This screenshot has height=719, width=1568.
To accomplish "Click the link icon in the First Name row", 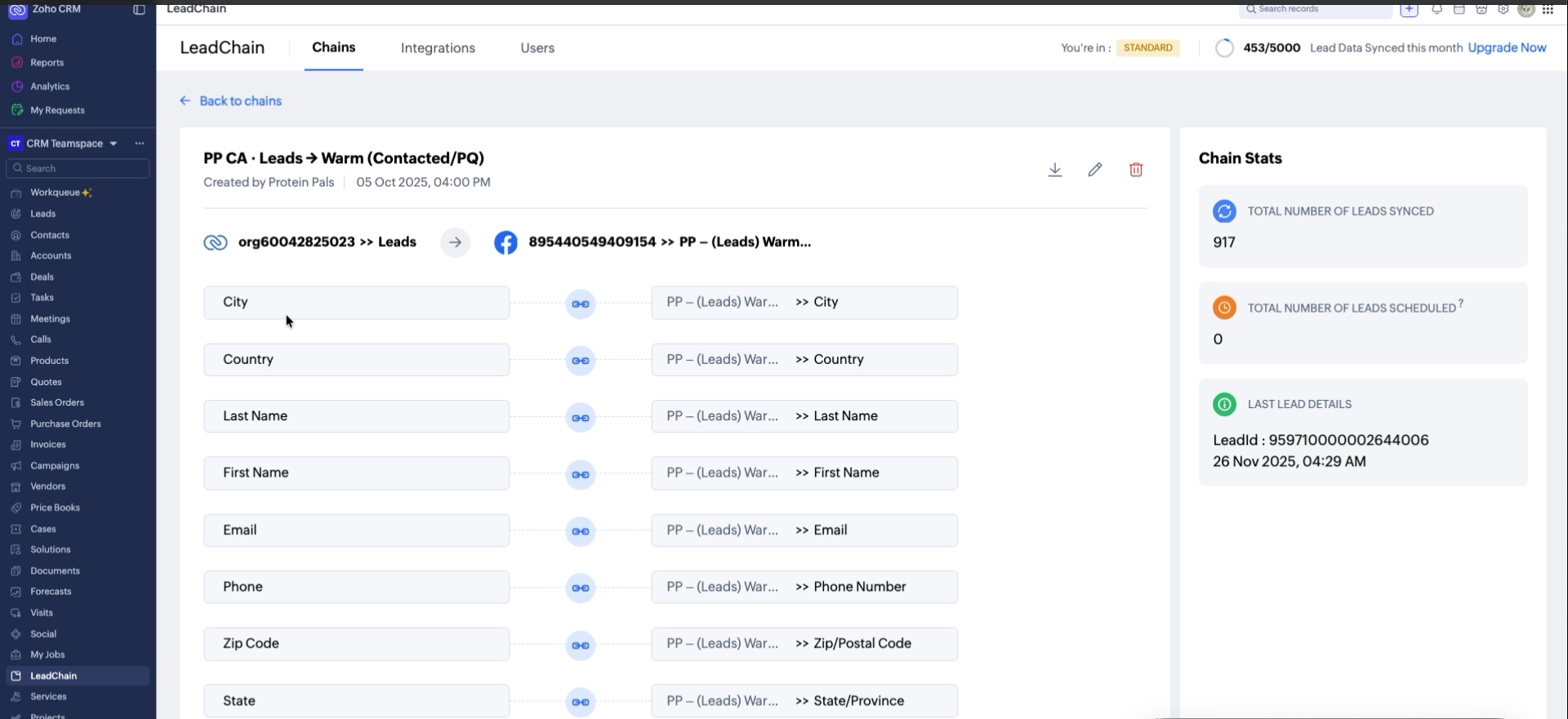I will 581,474.
